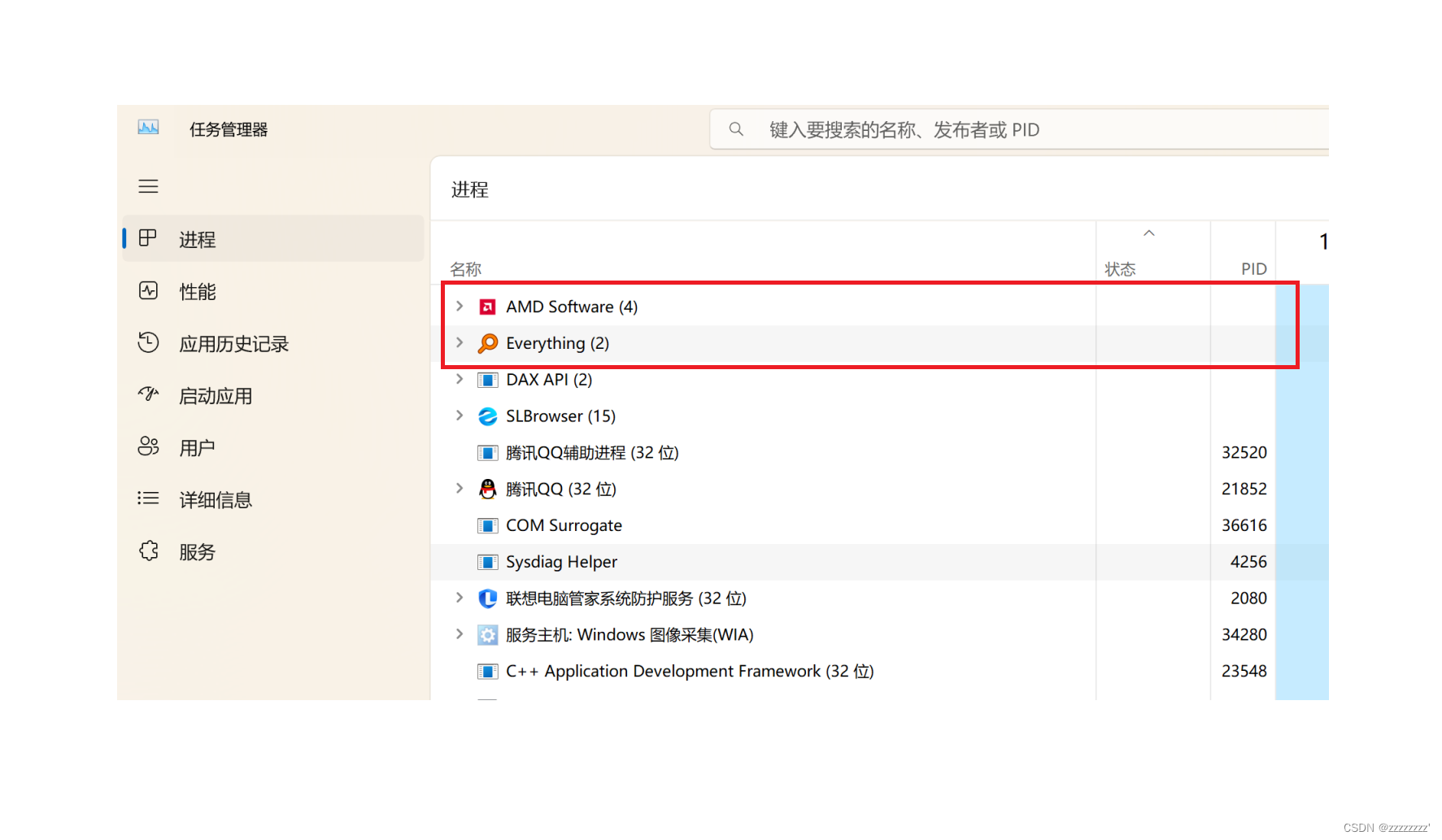Expand the DAX API process group
1442x840 pixels.
(460, 379)
